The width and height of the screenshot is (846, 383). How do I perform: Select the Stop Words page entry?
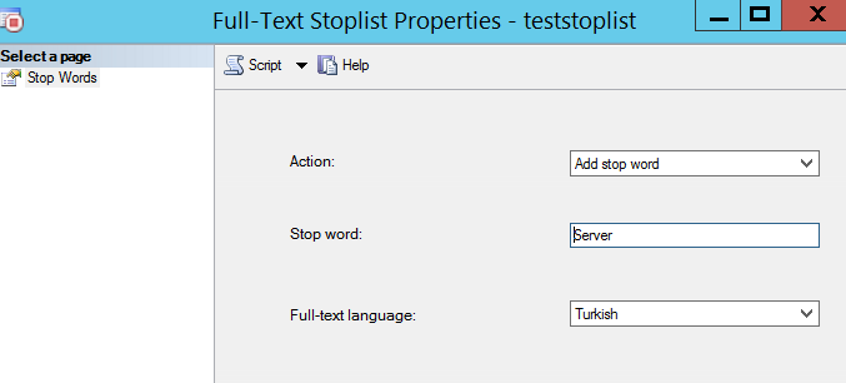coord(62,78)
